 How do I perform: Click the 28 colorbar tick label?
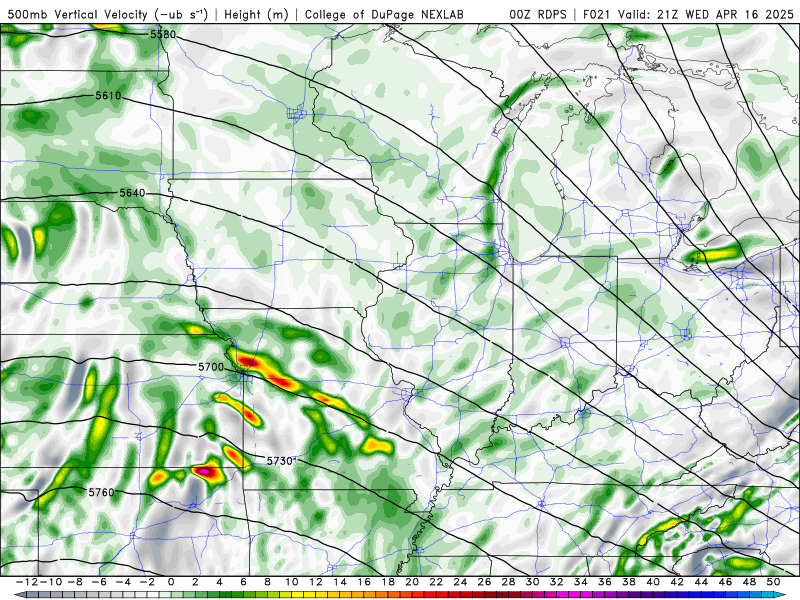[509, 582]
